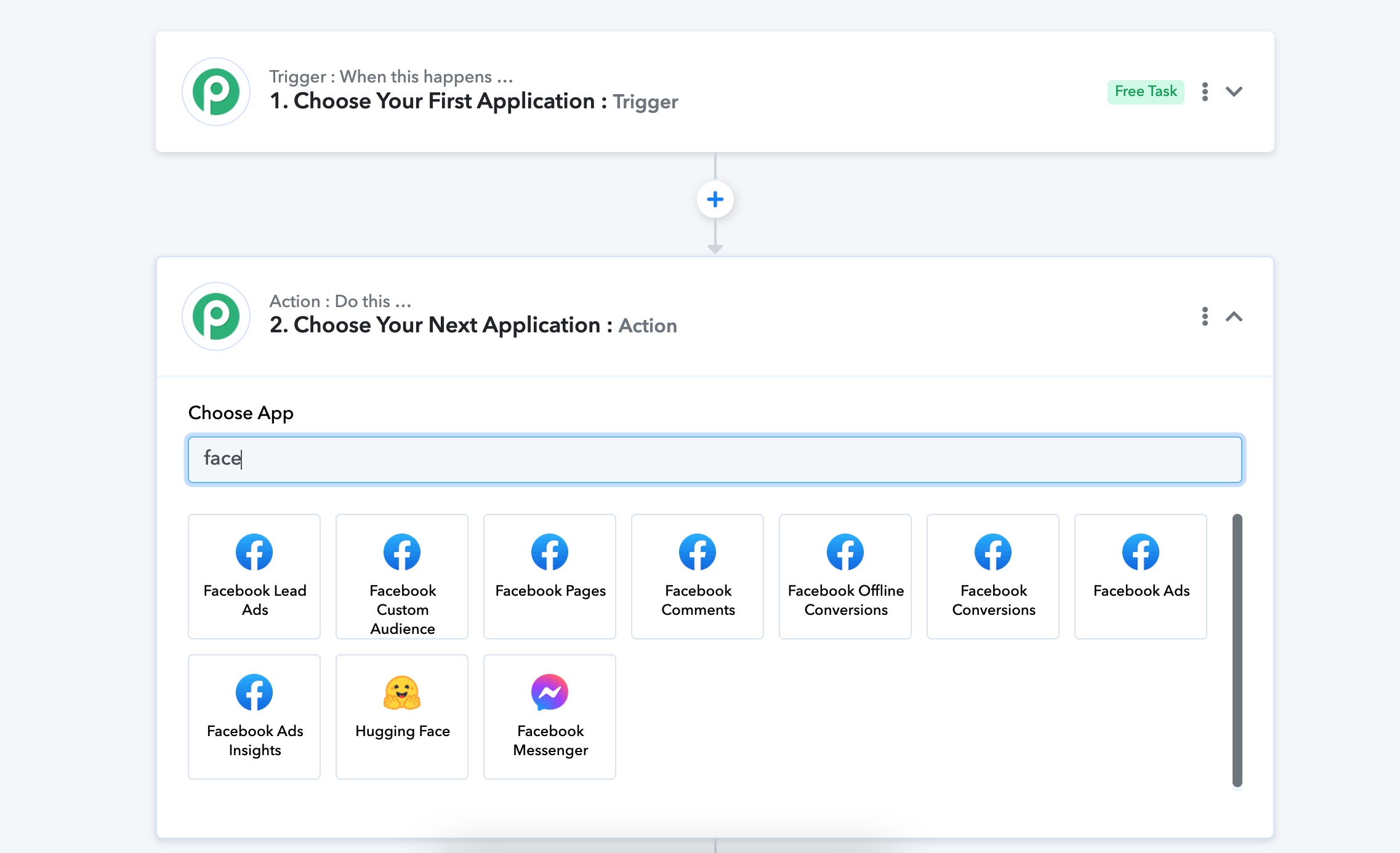The height and width of the screenshot is (853, 1400).
Task: Choose the Hugging Face app
Action: pyautogui.click(x=402, y=717)
